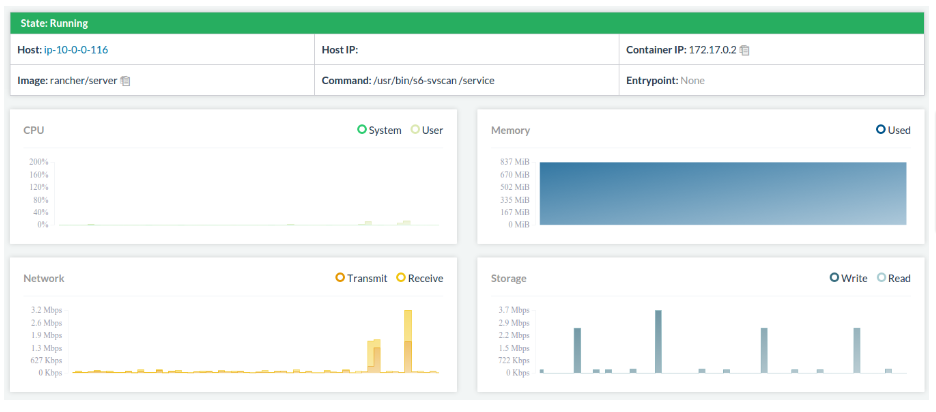
Task: Click inside the blue Memory usage area
Action: [722, 193]
